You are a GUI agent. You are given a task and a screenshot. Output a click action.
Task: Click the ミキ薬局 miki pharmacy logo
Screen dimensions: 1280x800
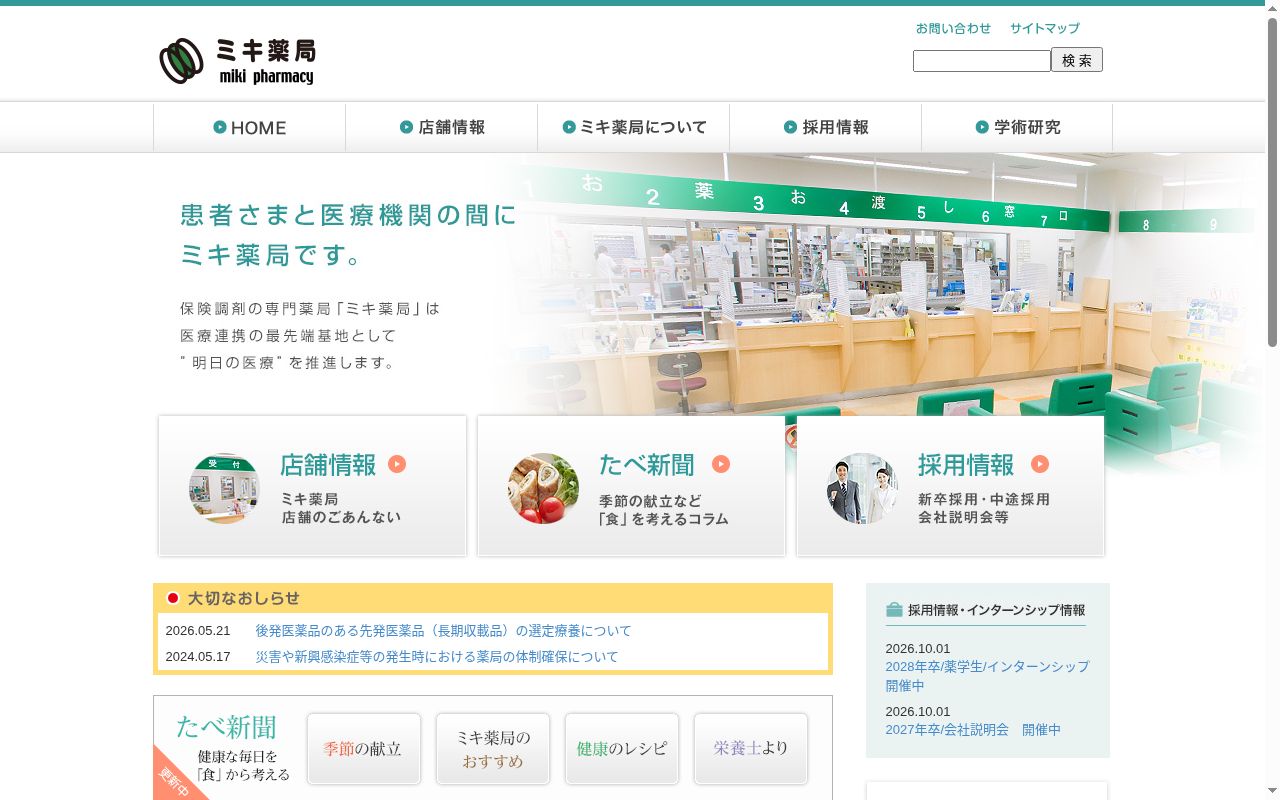tap(237, 62)
